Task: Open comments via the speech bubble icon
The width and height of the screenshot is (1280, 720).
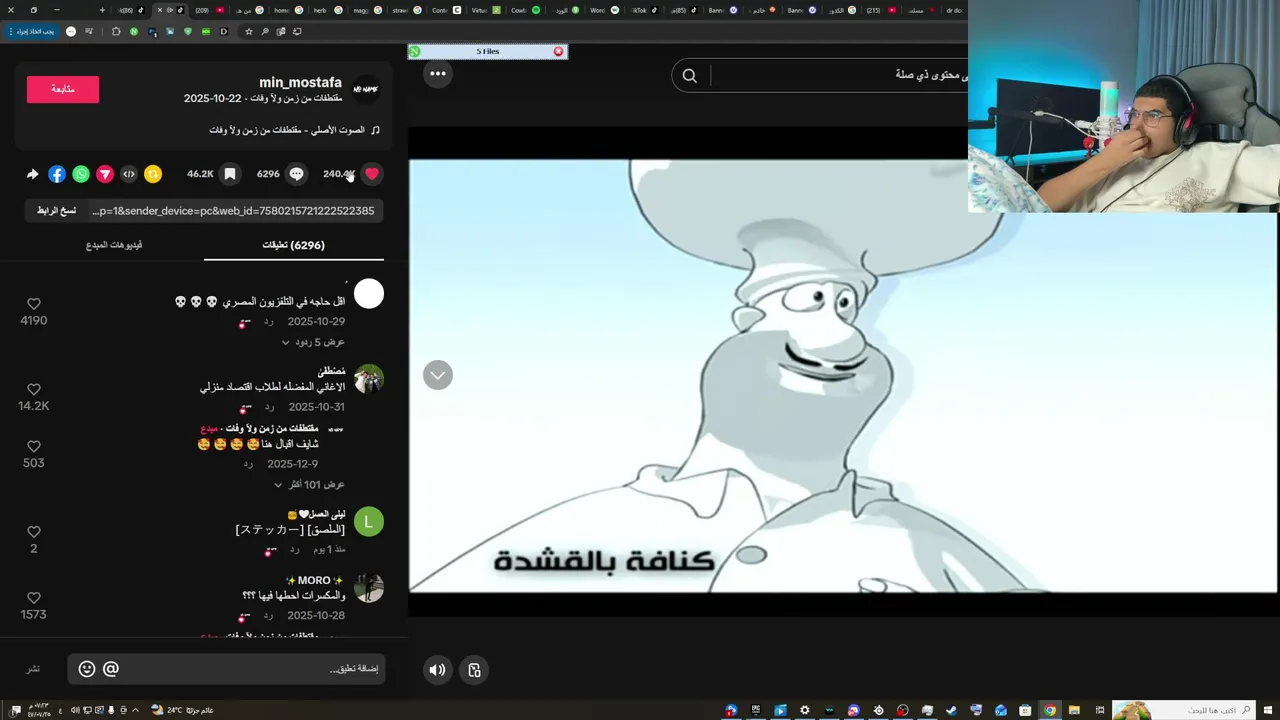Action: point(296,174)
